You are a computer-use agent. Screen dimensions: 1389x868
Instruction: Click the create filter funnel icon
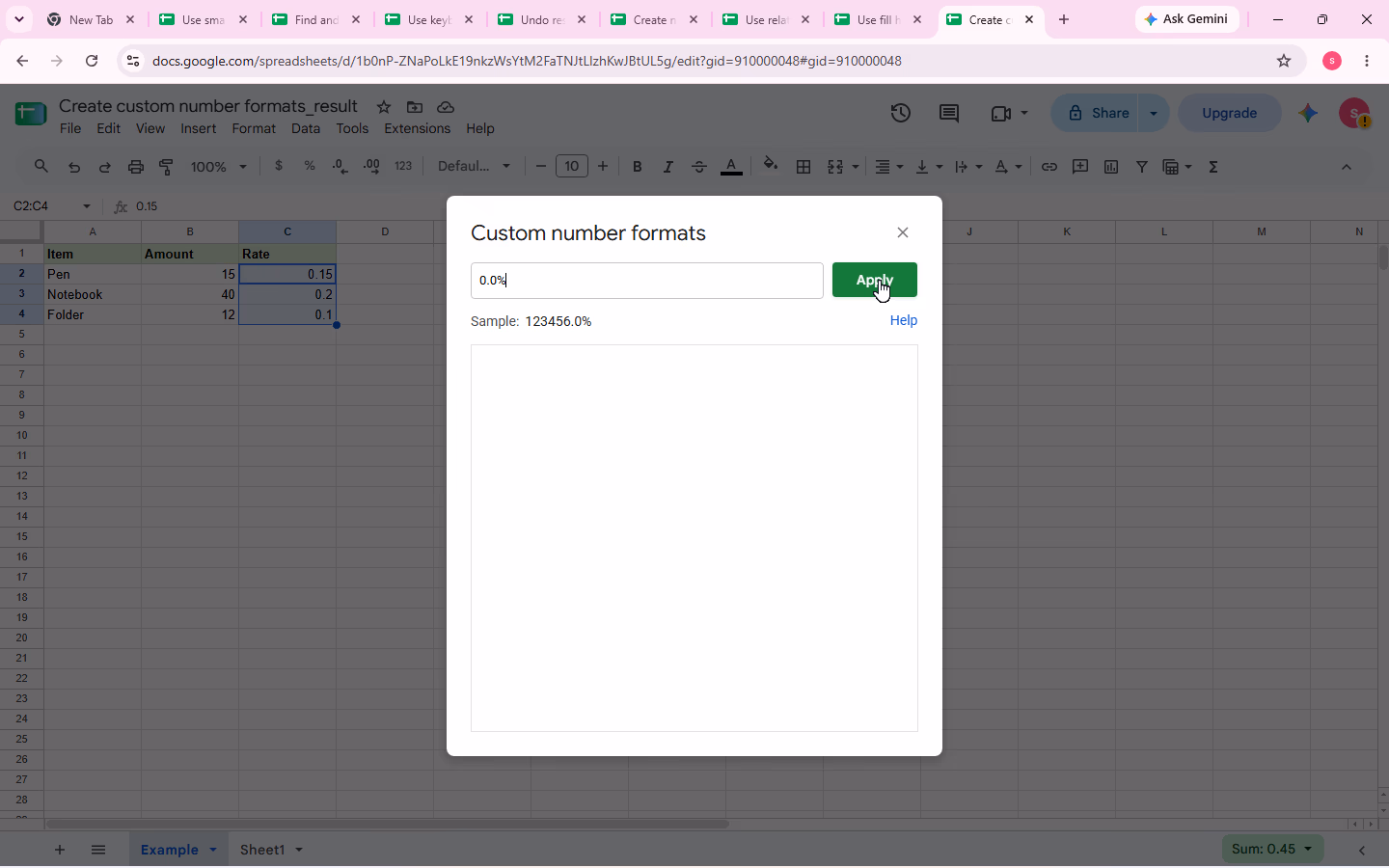tap(1142, 167)
